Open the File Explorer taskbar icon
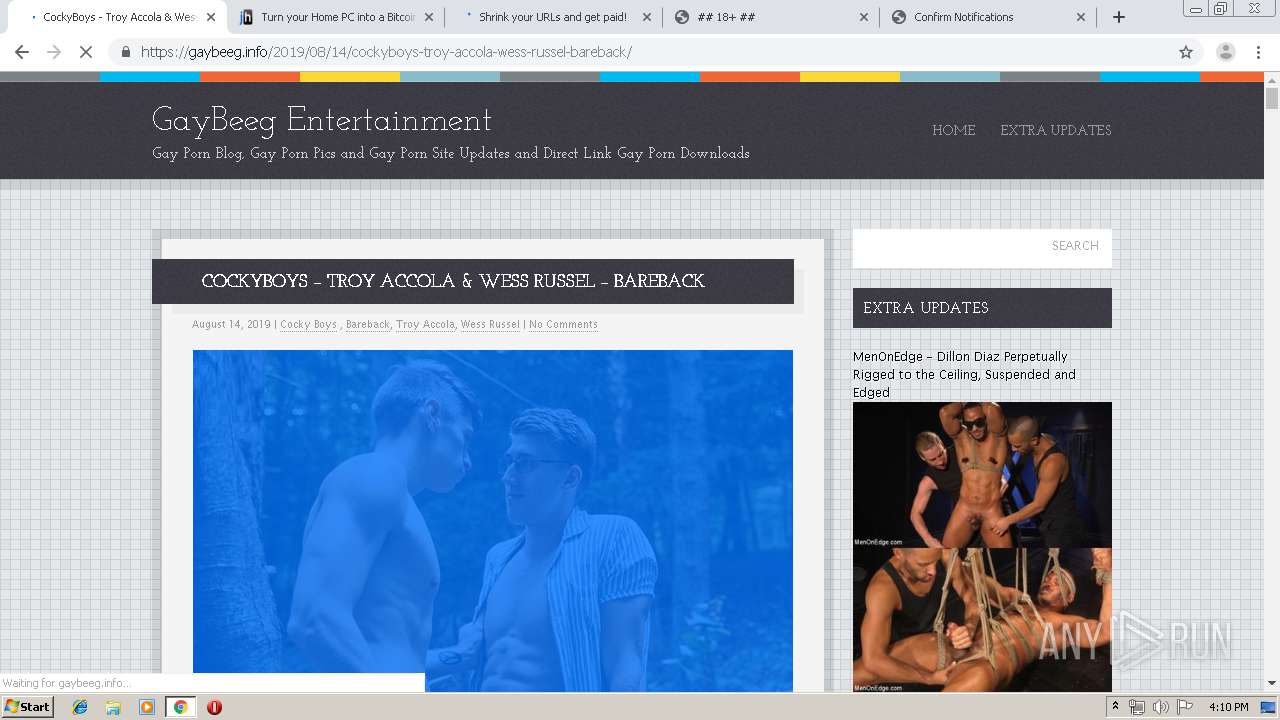This screenshot has width=1280, height=720. pos(113,707)
